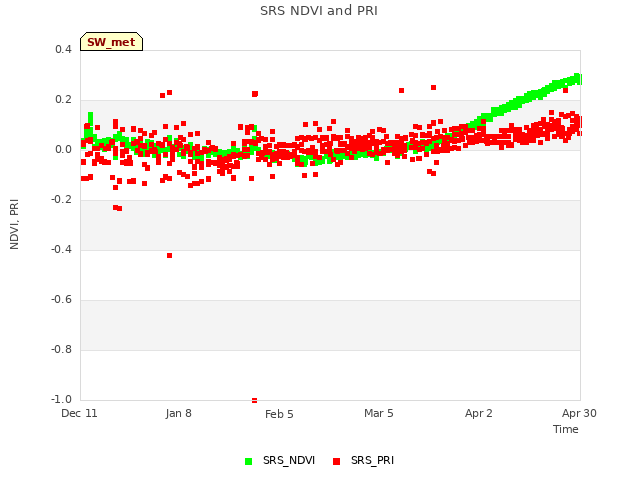The image size is (640, 480).
Task: Click the -0.6 y-axis tick label
Action: tap(61, 300)
